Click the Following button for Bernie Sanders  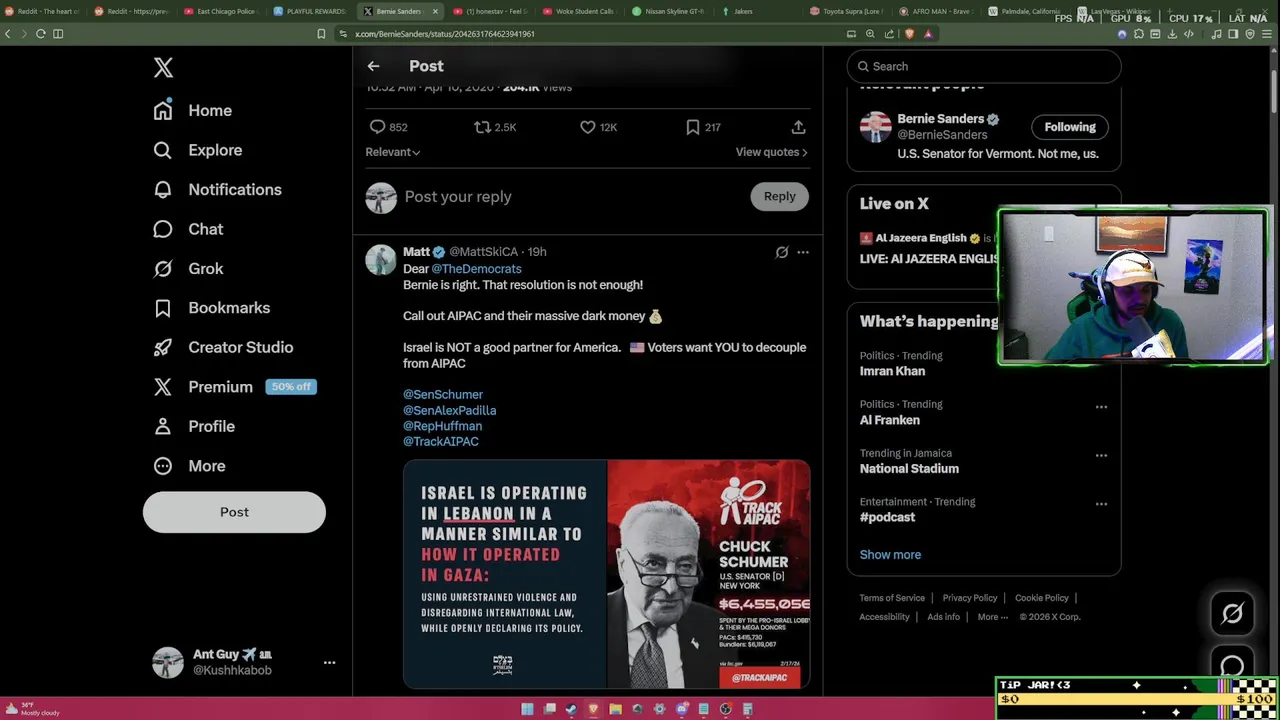1070,127
